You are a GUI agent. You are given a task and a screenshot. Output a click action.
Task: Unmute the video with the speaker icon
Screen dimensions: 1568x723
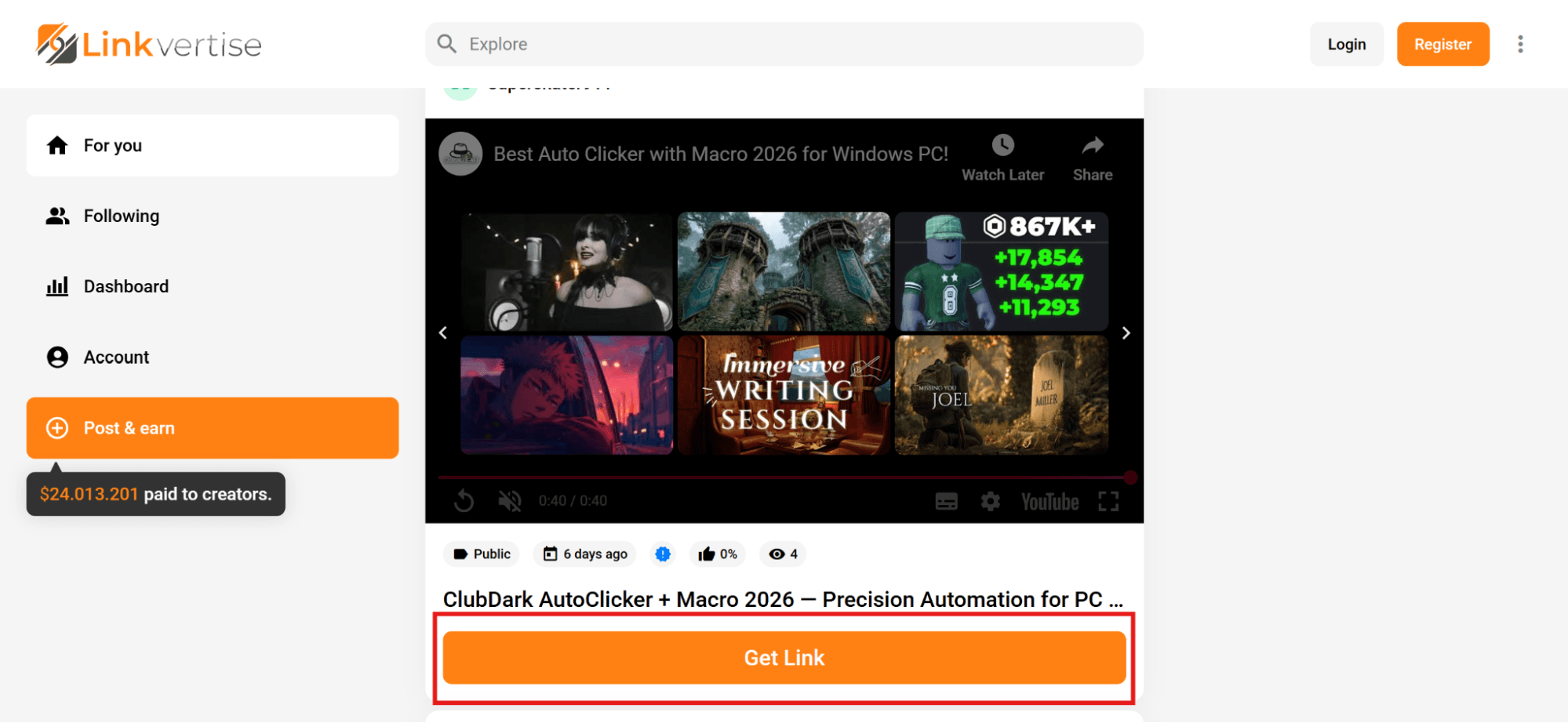[x=510, y=500]
